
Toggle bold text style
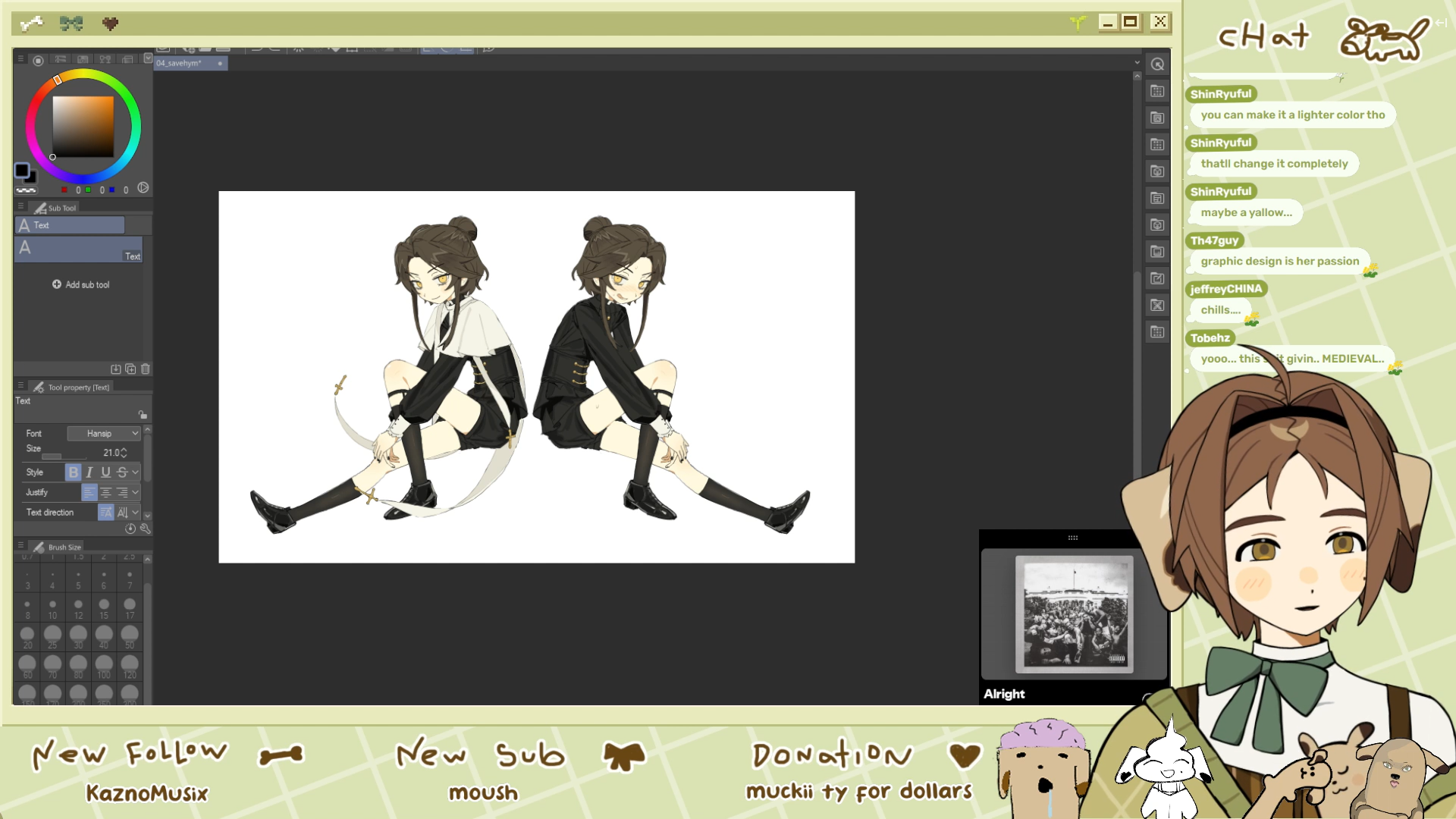[x=73, y=472]
